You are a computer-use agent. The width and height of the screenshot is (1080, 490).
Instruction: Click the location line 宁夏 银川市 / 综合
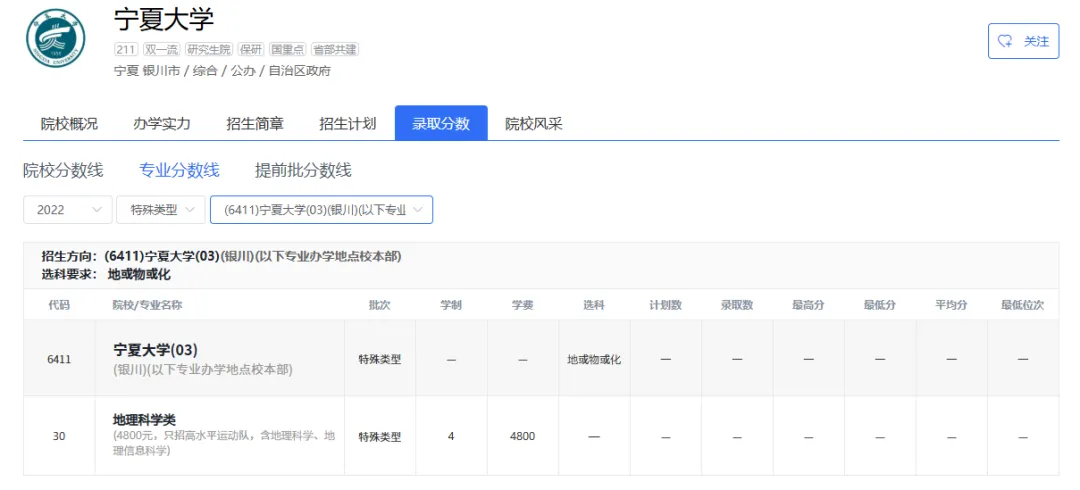222,70
